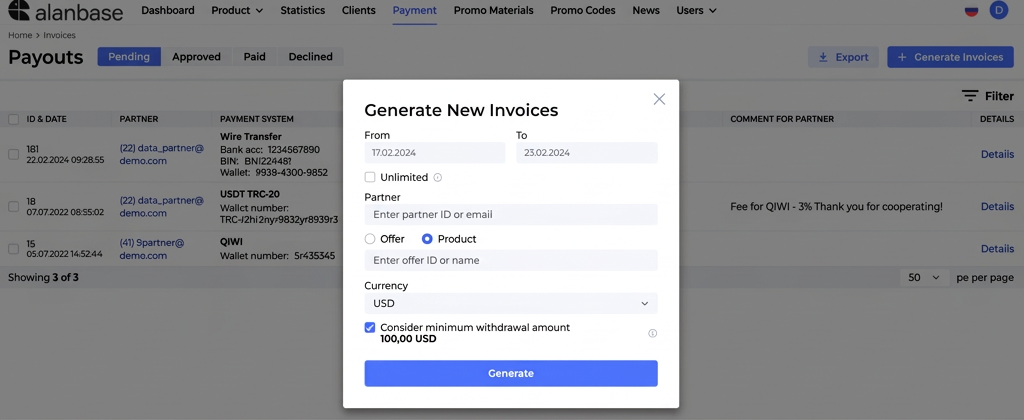Open Details for invoice 18
This screenshot has height=420, width=1024.
tap(997, 206)
